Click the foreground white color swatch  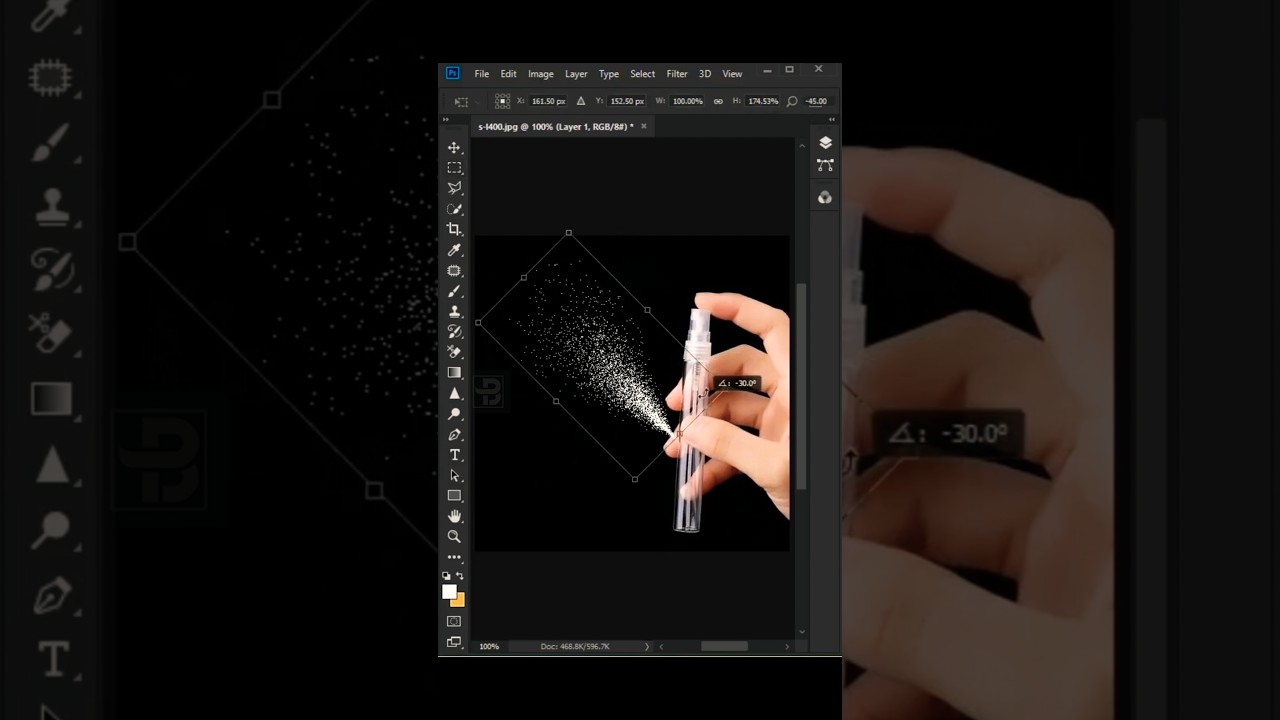(450, 592)
